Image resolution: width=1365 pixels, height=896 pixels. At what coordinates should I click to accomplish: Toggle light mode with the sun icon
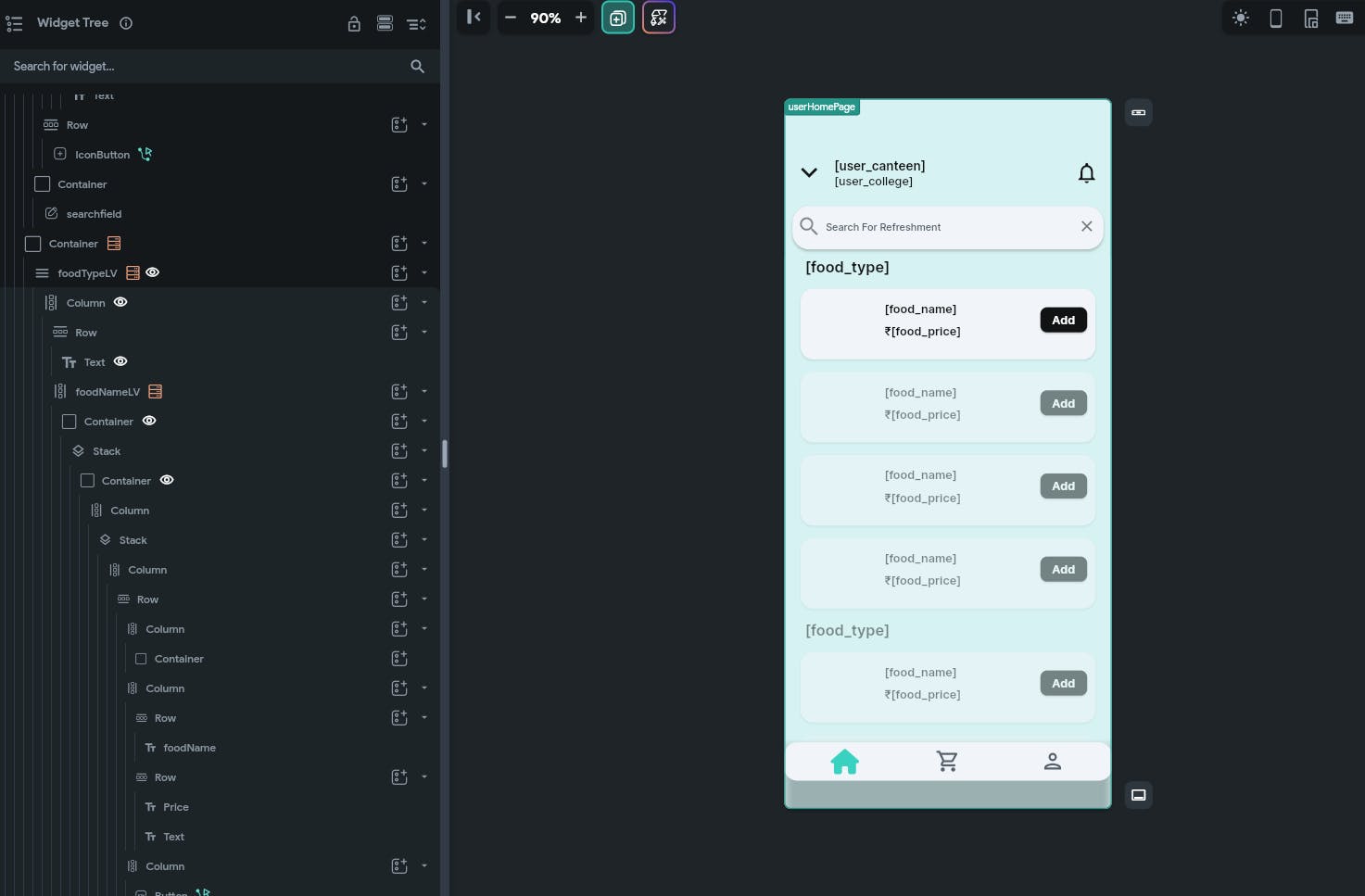click(x=1241, y=18)
